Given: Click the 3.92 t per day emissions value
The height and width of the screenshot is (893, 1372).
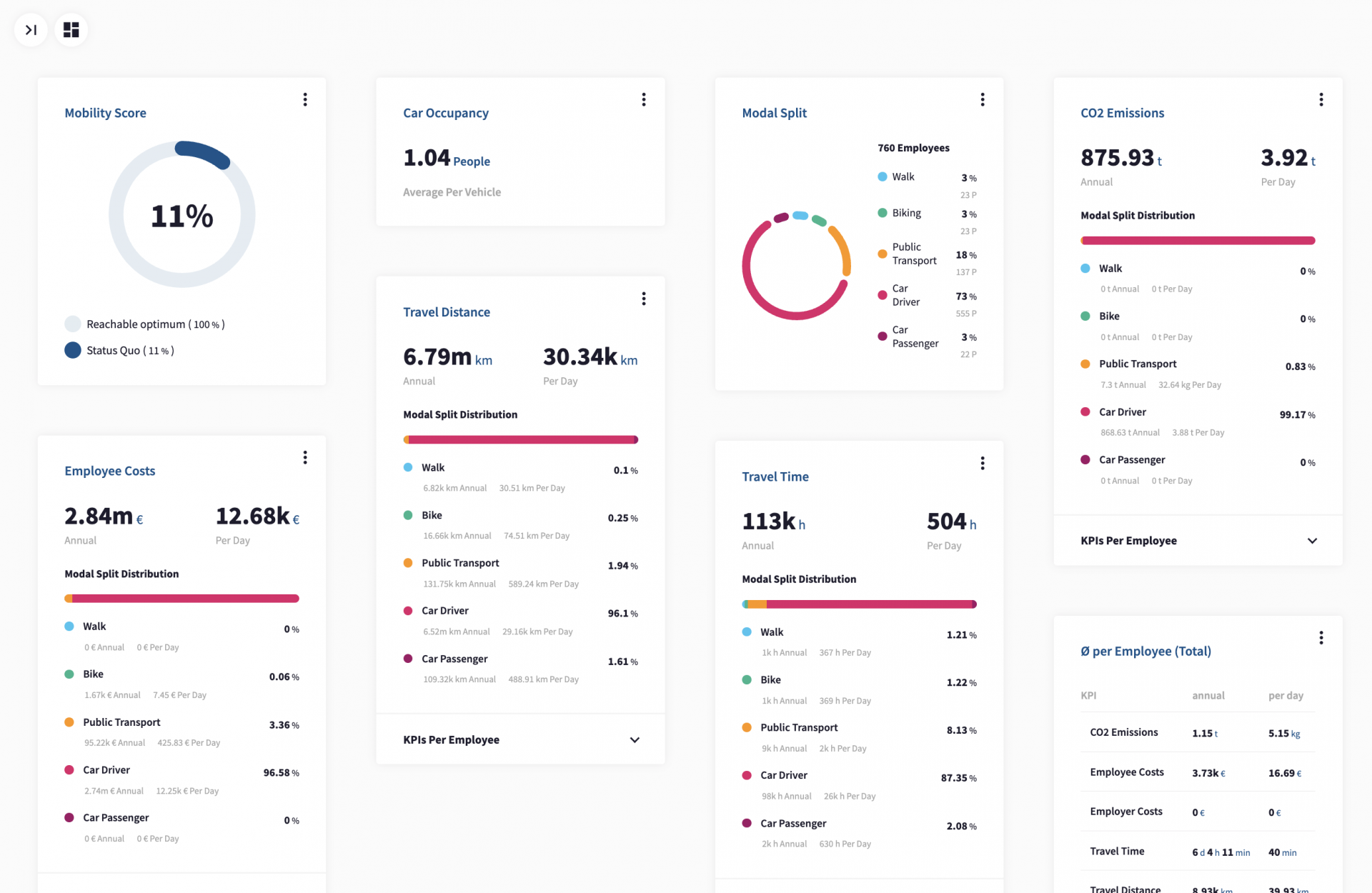Looking at the screenshot, I should tap(1288, 158).
